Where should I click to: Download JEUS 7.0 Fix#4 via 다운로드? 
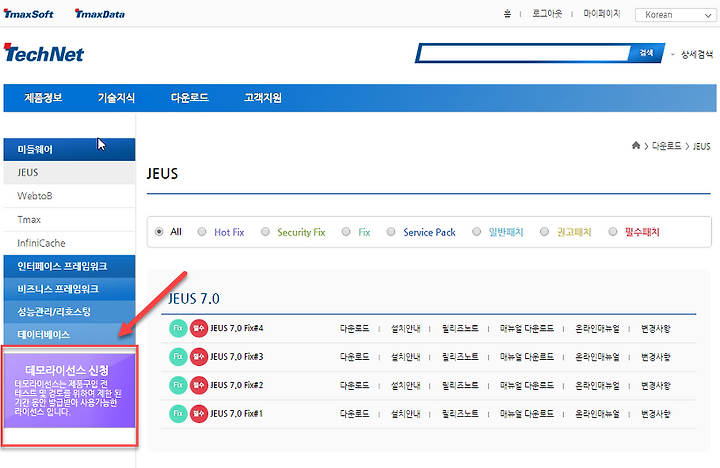point(354,328)
